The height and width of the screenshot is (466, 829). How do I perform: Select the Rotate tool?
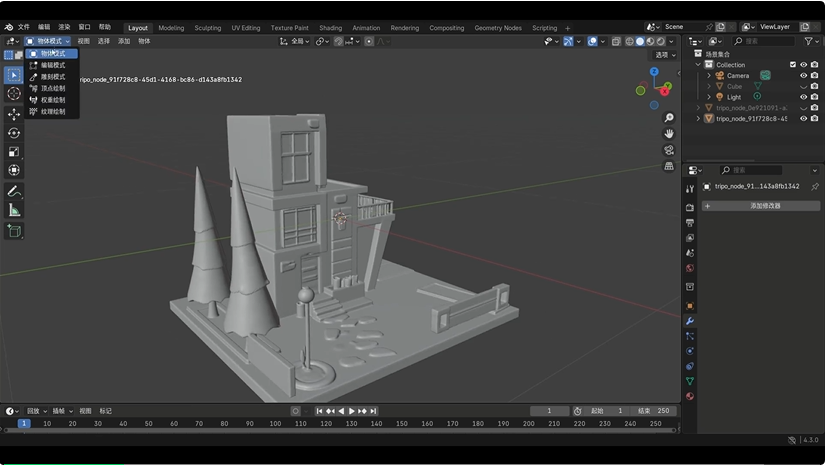[14, 133]
